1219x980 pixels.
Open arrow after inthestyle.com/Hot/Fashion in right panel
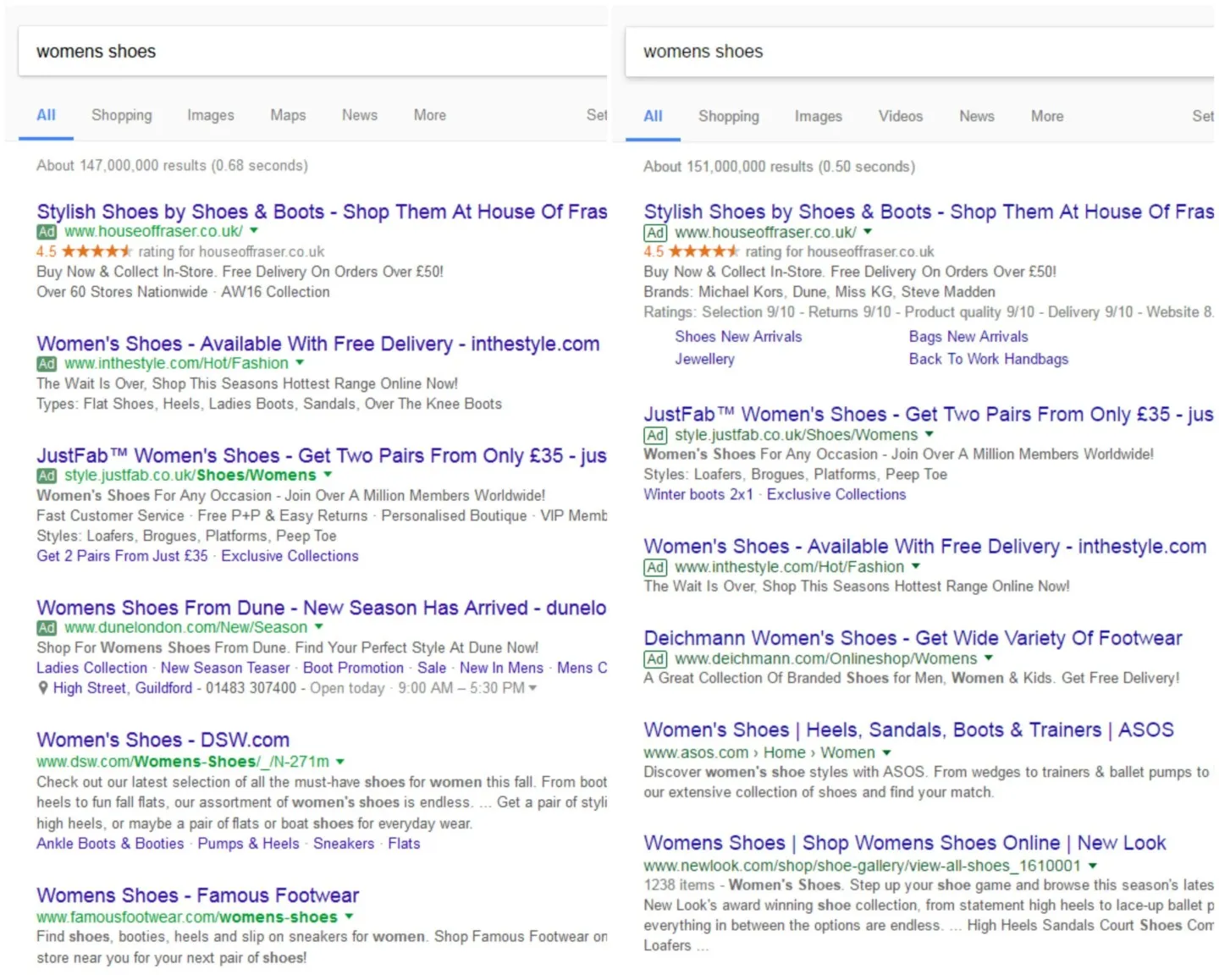pos(916,566)
